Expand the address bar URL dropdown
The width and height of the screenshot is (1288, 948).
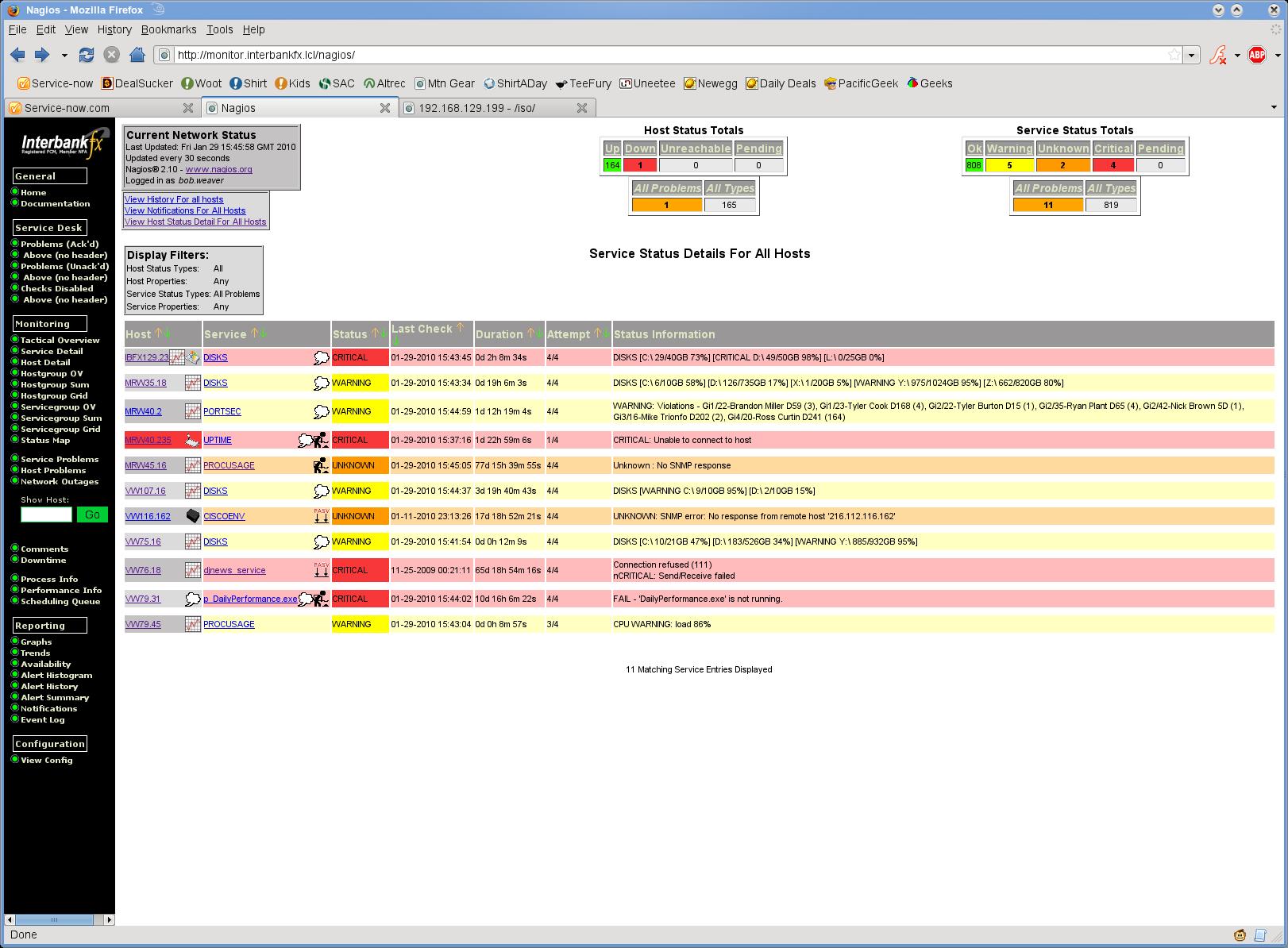tap(1191, 55)
